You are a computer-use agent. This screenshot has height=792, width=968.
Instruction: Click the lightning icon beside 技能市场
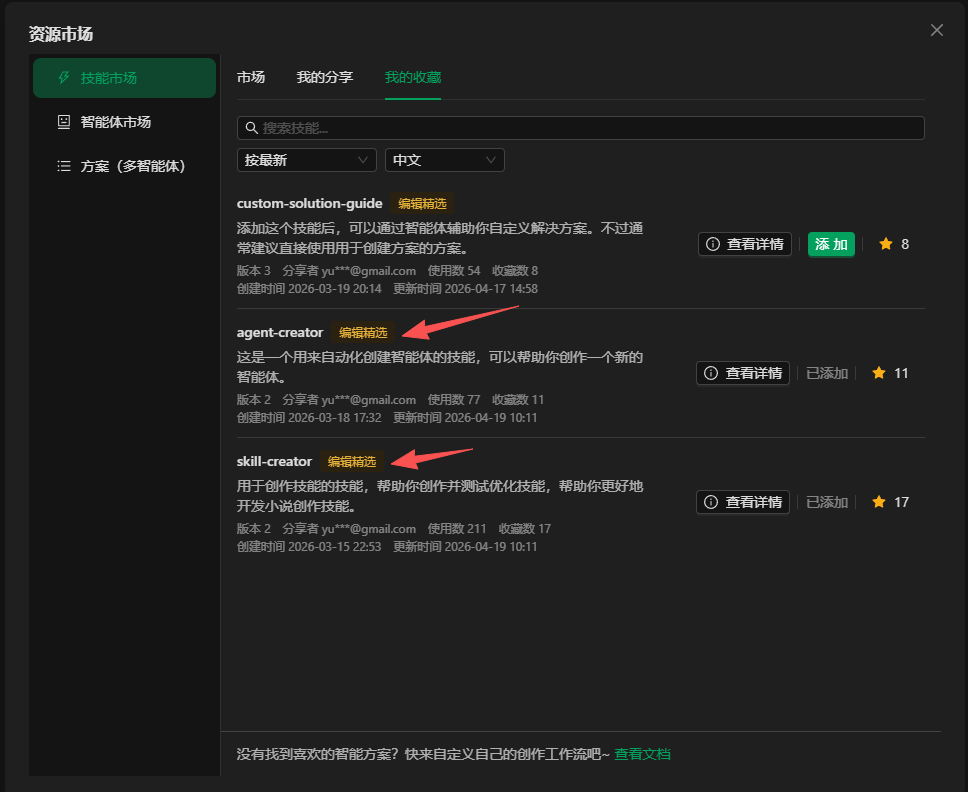click(64, 78)
